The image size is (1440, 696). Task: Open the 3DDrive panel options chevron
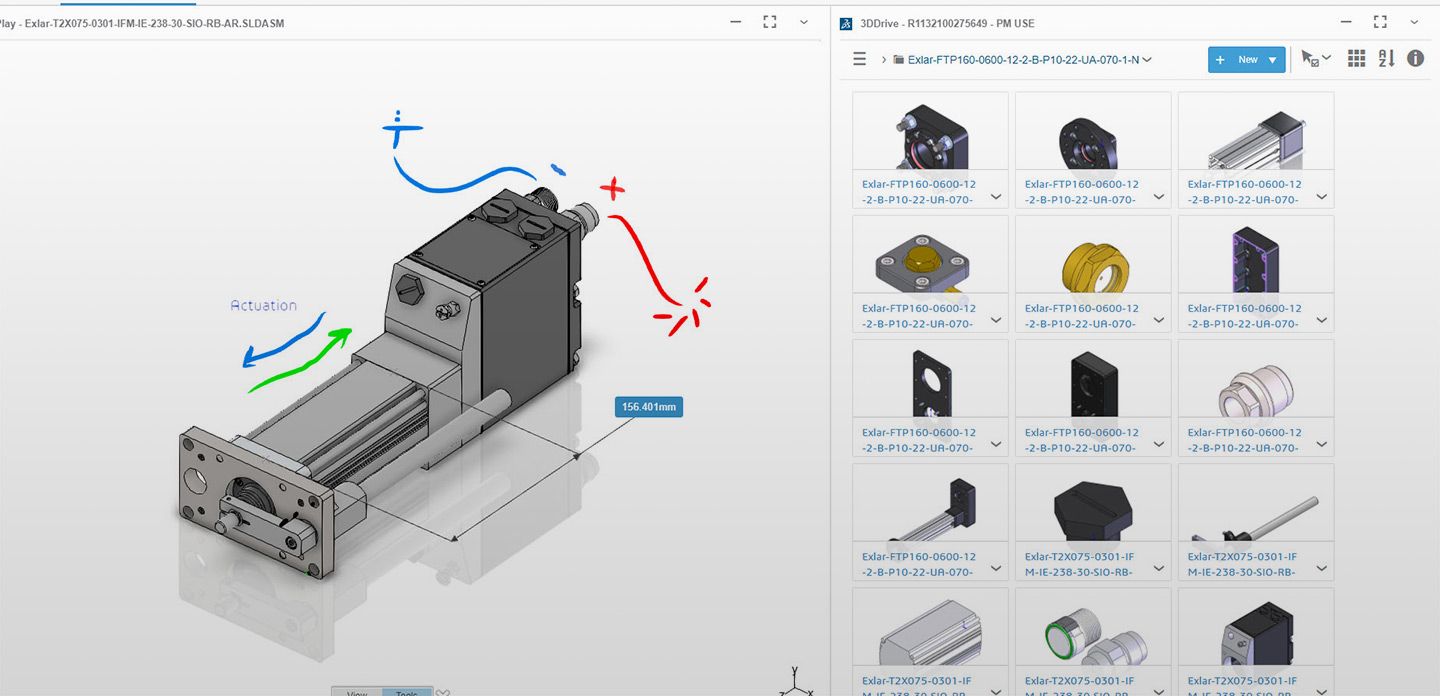click(x=1414, y=22)
